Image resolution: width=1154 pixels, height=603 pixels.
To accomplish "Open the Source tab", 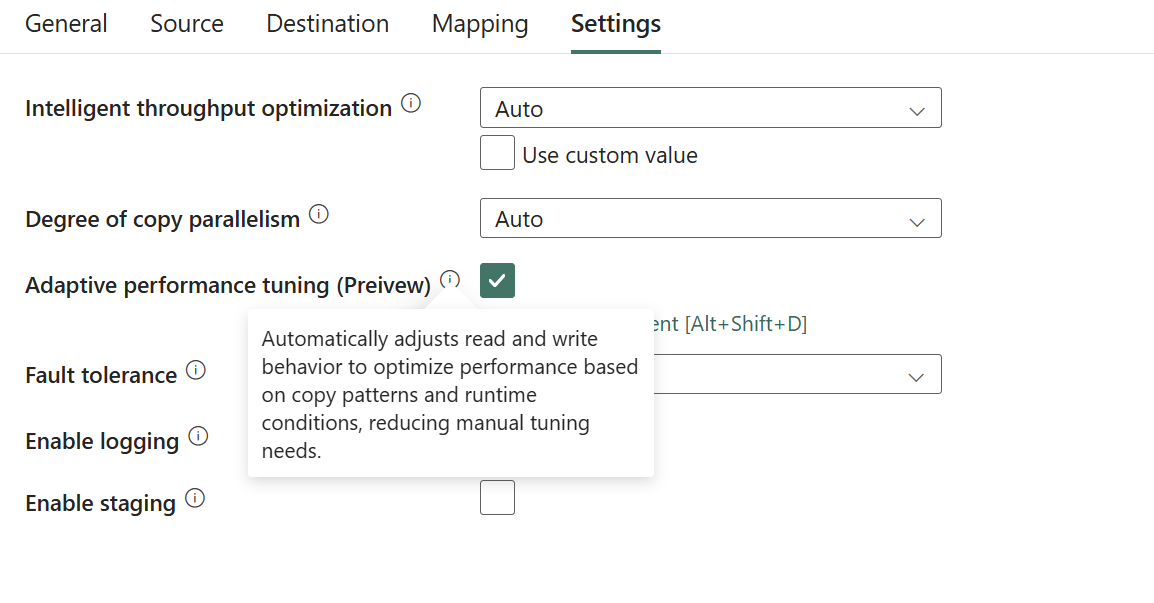I will tap(187, 24).
